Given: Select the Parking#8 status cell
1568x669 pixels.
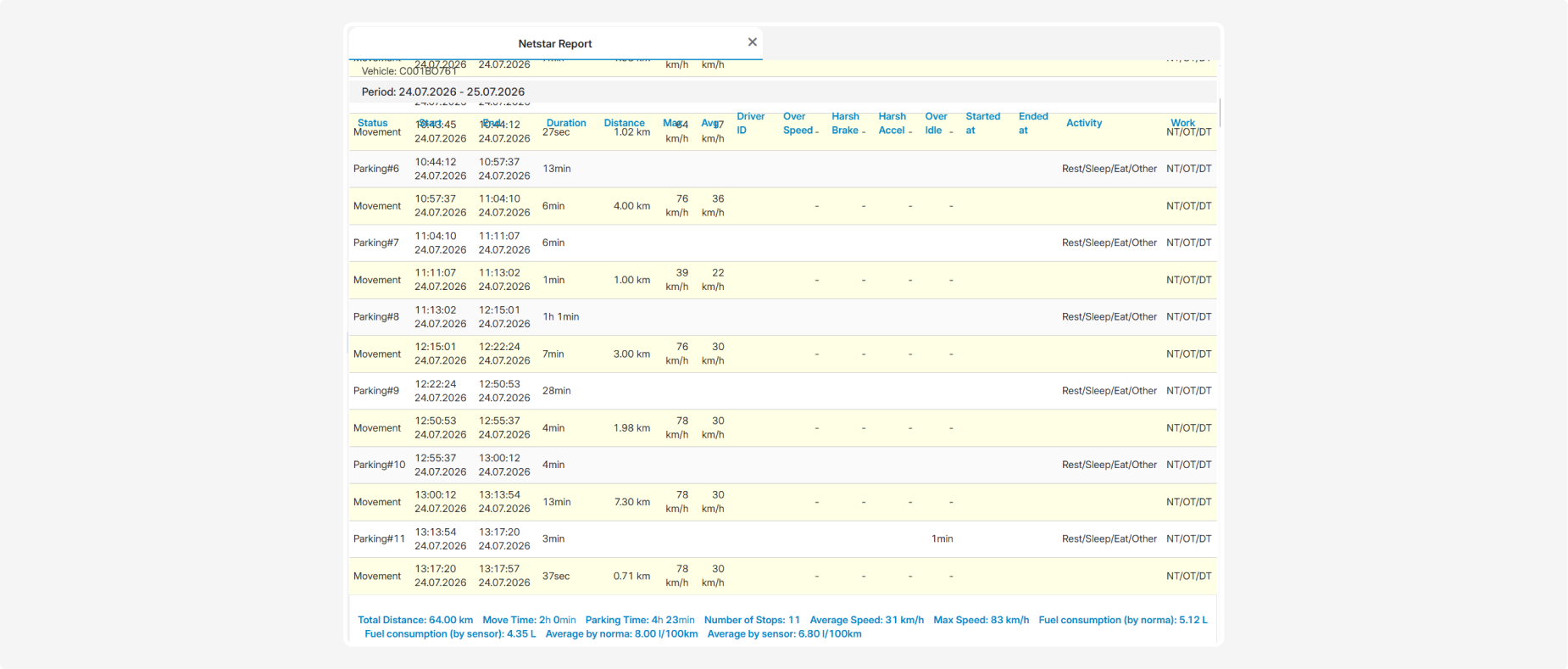Looking at the screenshot, I should tap(376, 317).
